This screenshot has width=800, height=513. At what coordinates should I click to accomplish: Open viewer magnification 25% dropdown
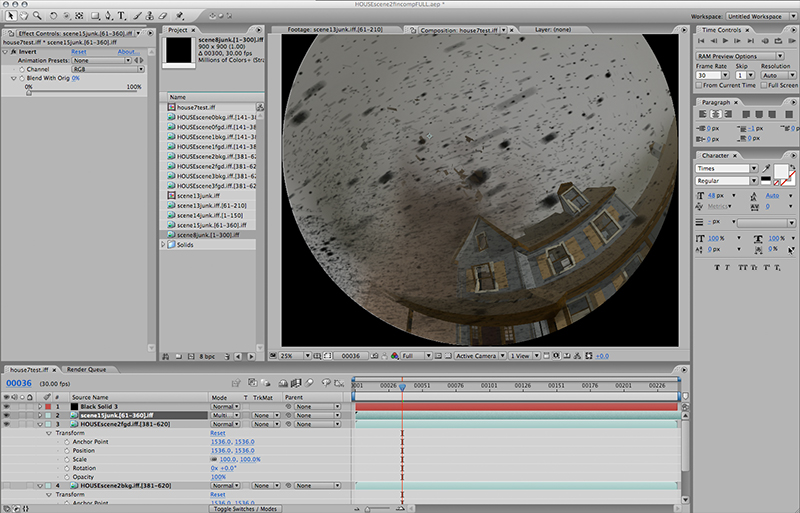(x=294, y=356)
